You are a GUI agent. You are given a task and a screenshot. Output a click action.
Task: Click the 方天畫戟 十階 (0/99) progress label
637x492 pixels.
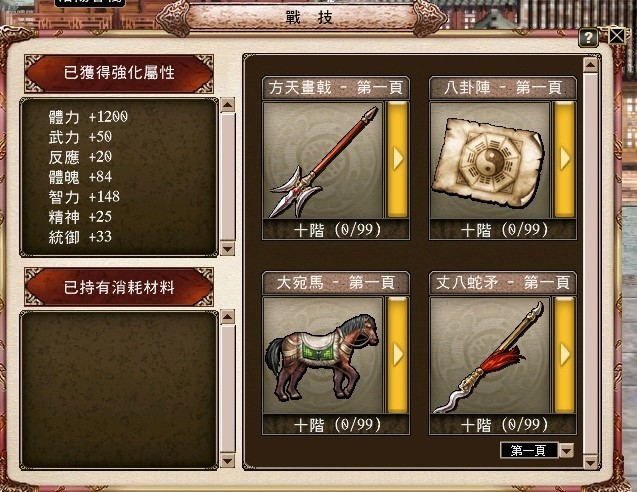coord(337,230)
